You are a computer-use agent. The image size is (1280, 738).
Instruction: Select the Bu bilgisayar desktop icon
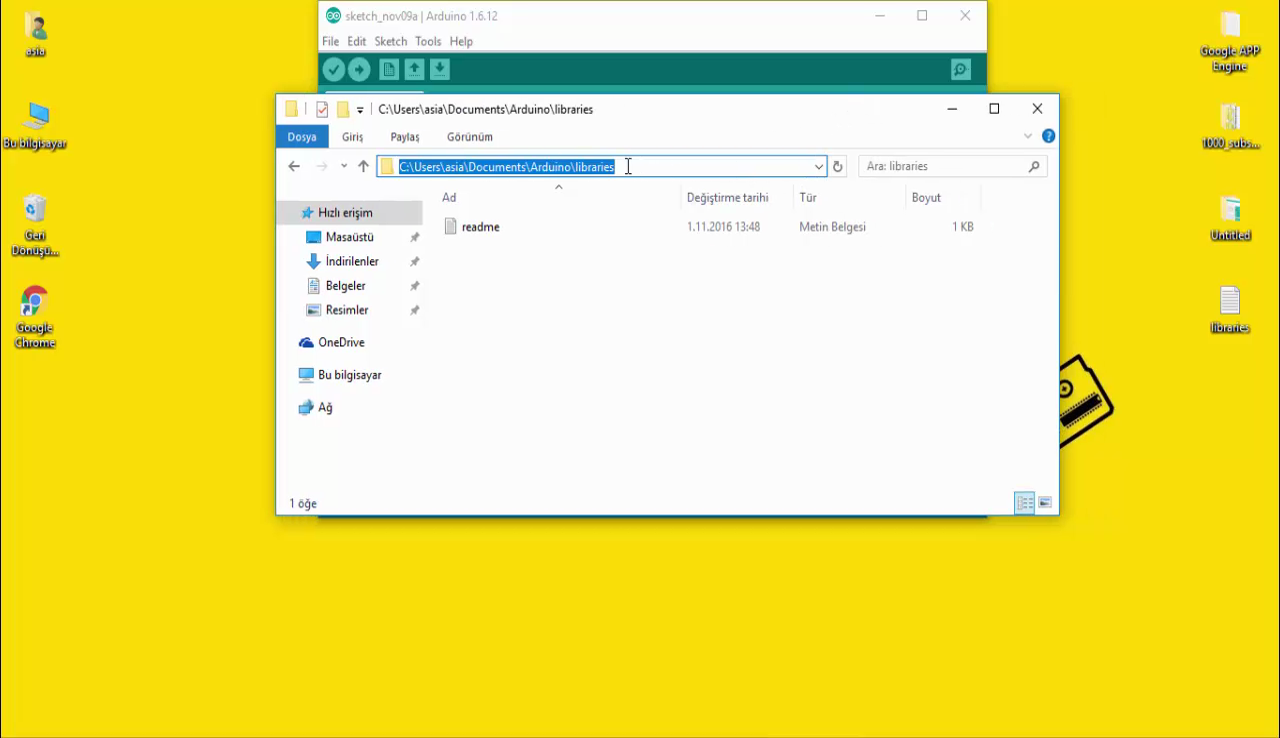pos(34,126)
